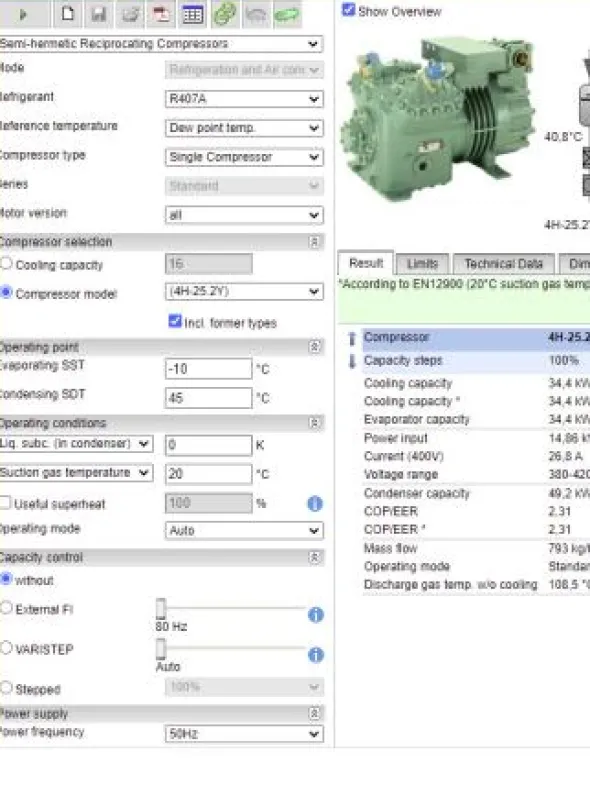
Task: Select the External FI radio button
Action: (x=6, y=608)
